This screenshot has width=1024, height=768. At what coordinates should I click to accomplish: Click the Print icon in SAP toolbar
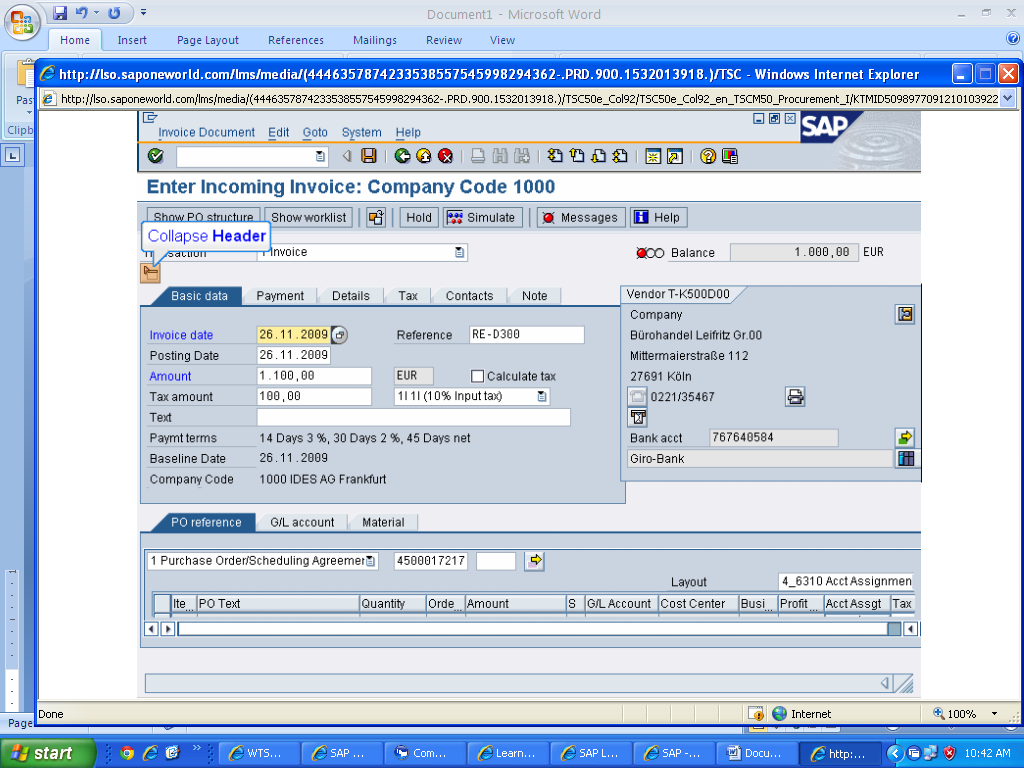(x=478, y=156)
